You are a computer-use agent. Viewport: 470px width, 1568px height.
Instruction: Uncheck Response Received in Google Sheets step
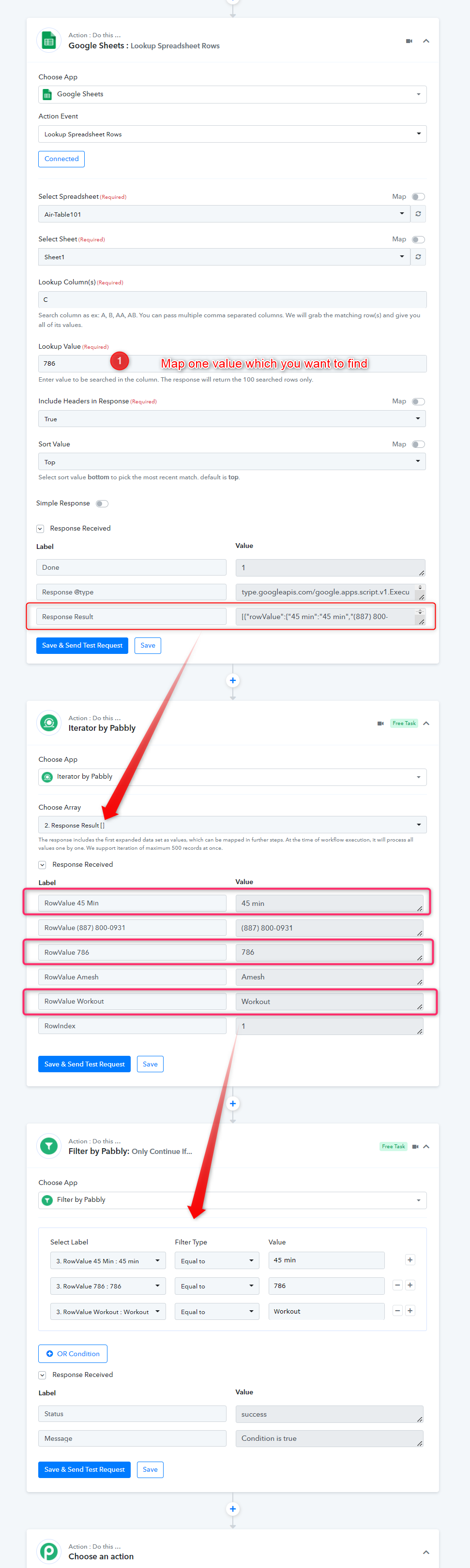40,528
